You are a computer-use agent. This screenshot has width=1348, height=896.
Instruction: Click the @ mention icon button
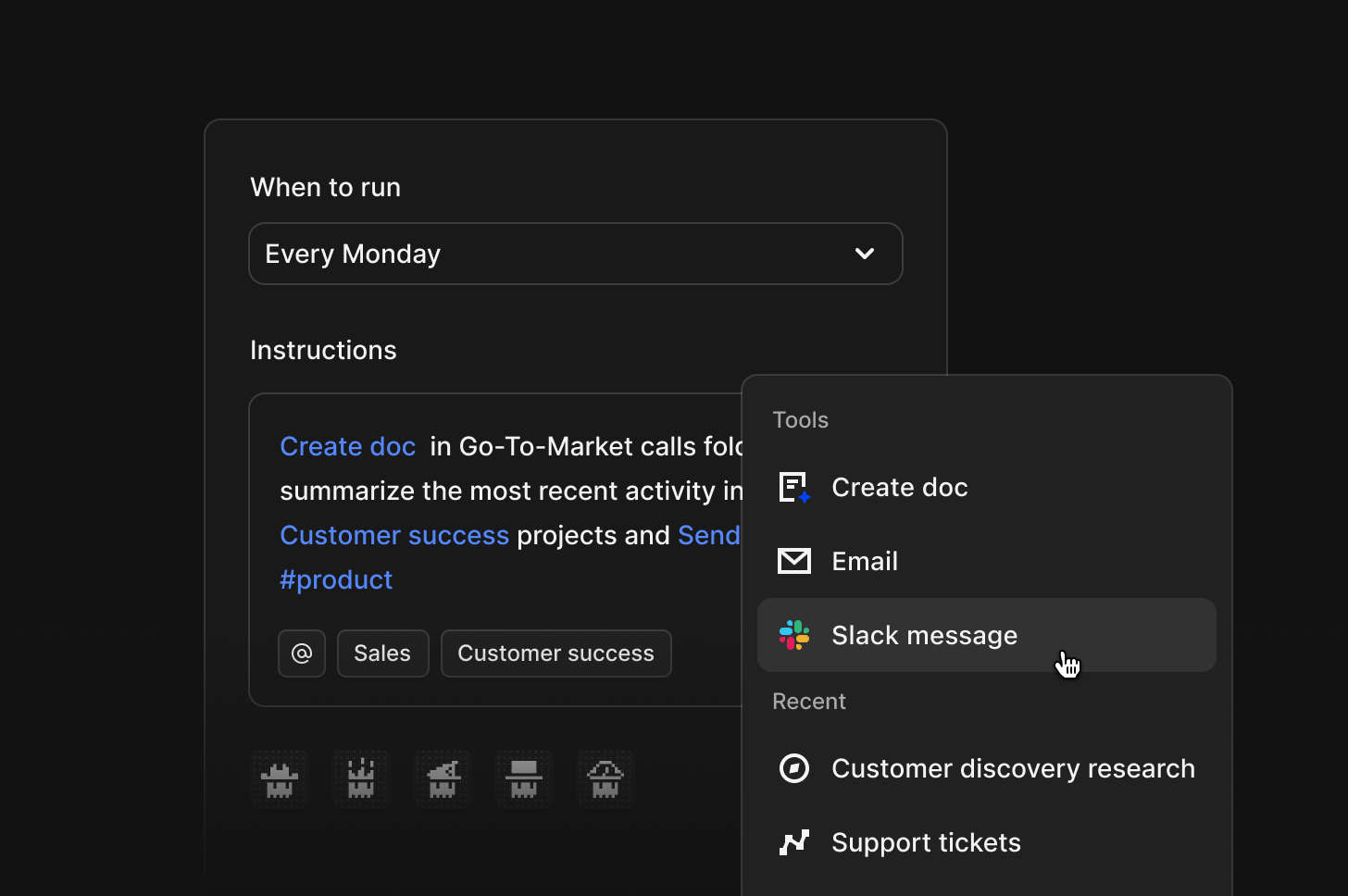[302, 653]
